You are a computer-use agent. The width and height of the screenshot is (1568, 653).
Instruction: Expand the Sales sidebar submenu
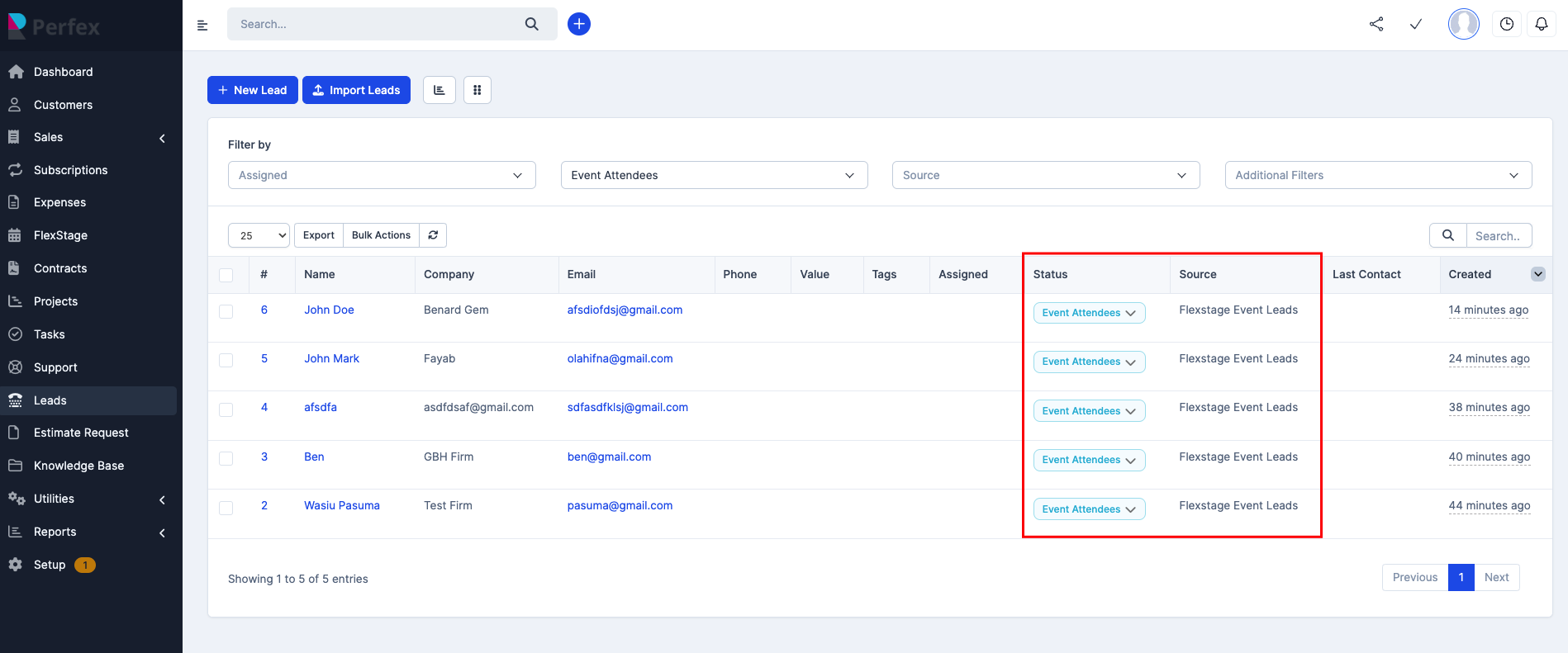click(x=162, y=138)
